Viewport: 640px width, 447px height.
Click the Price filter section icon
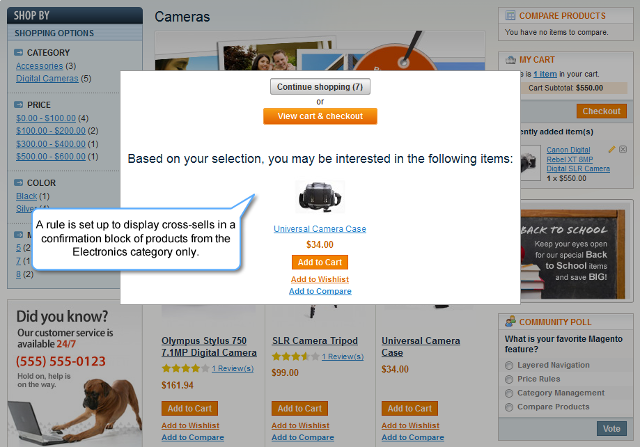(x=18, y=105)
